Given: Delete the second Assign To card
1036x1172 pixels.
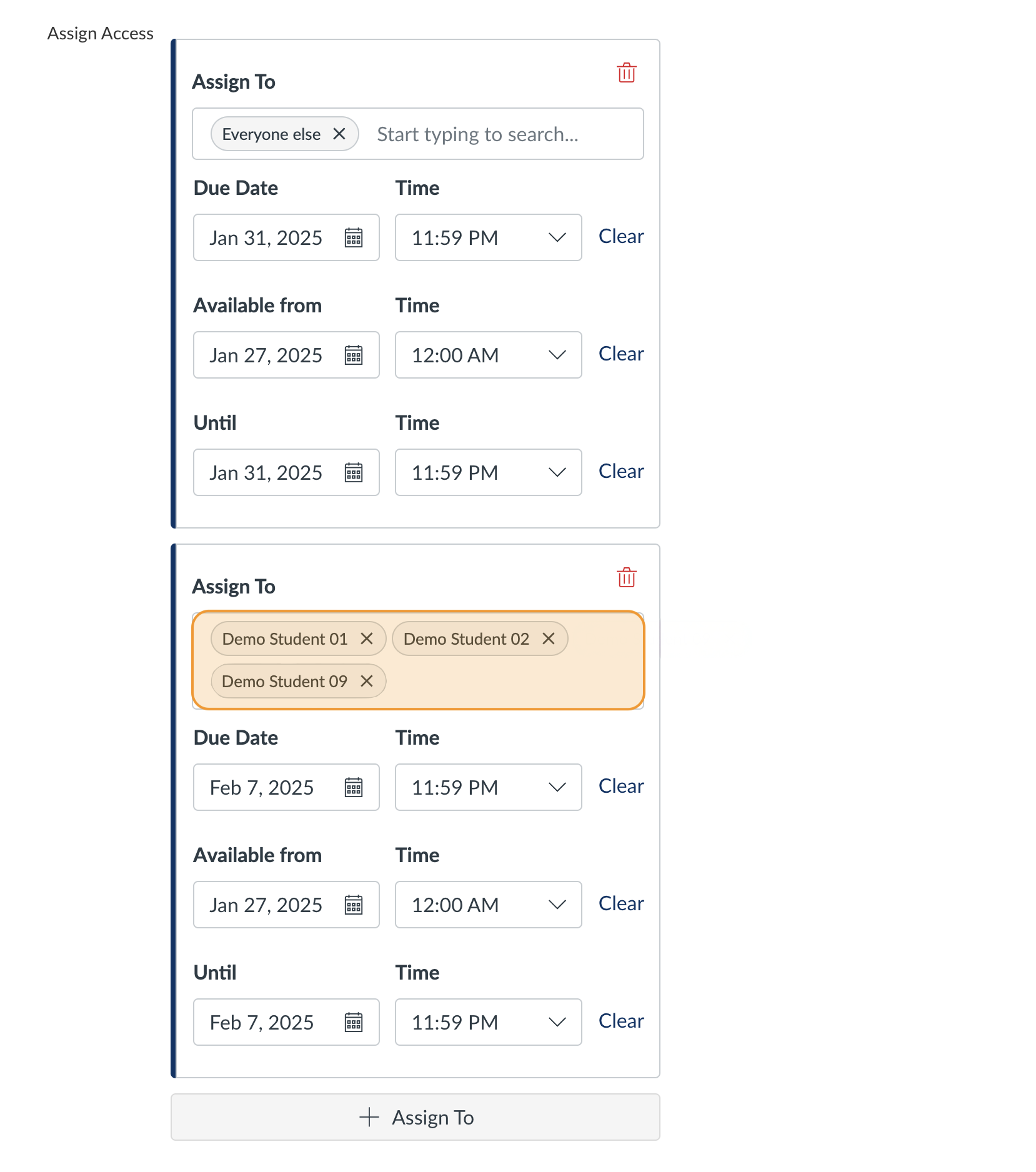Looking at the screenshot, I should coord(627,578).
